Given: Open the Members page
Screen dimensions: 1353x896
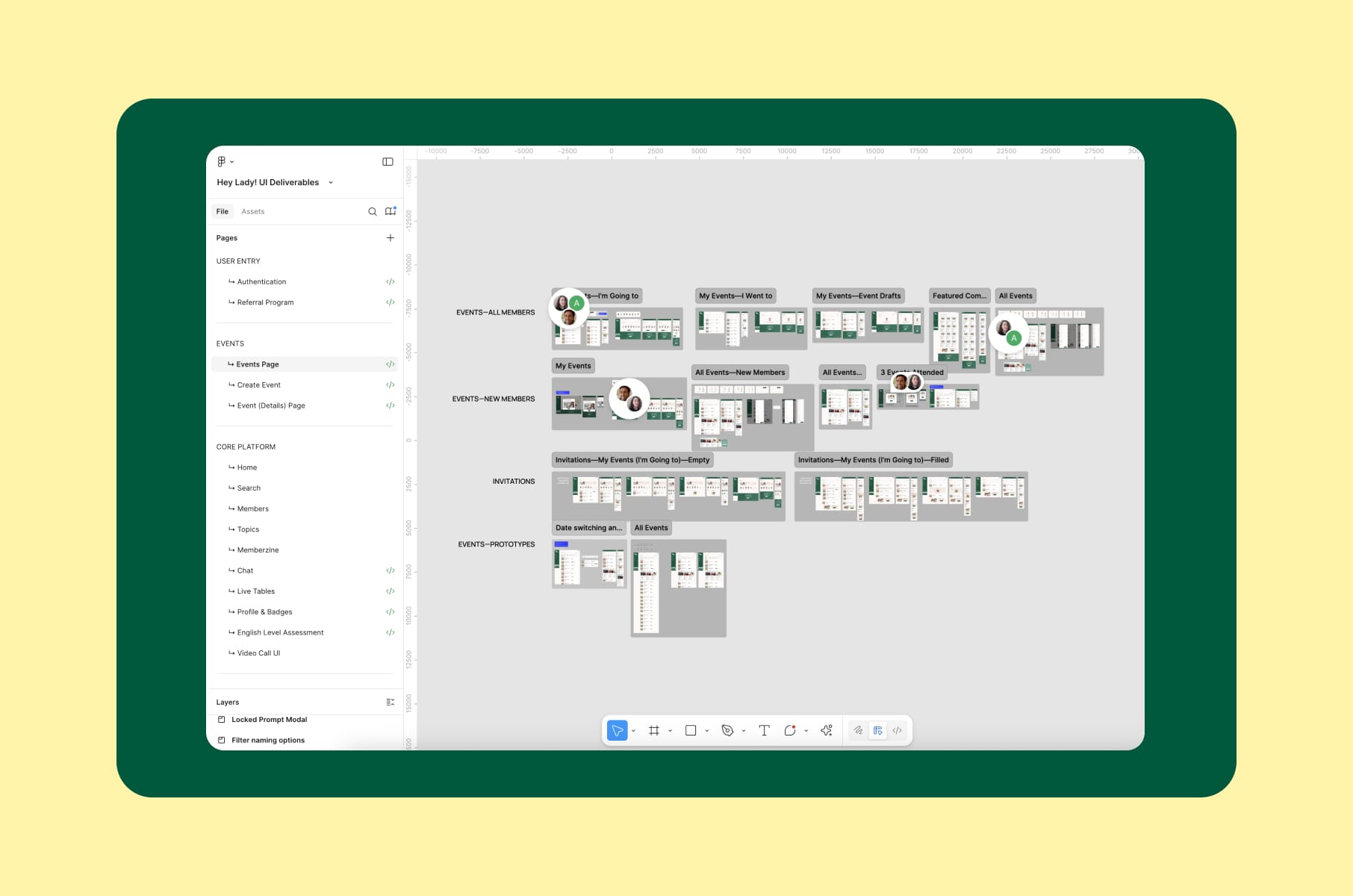Looking at the screenshot, I should (x=252, y=508).
